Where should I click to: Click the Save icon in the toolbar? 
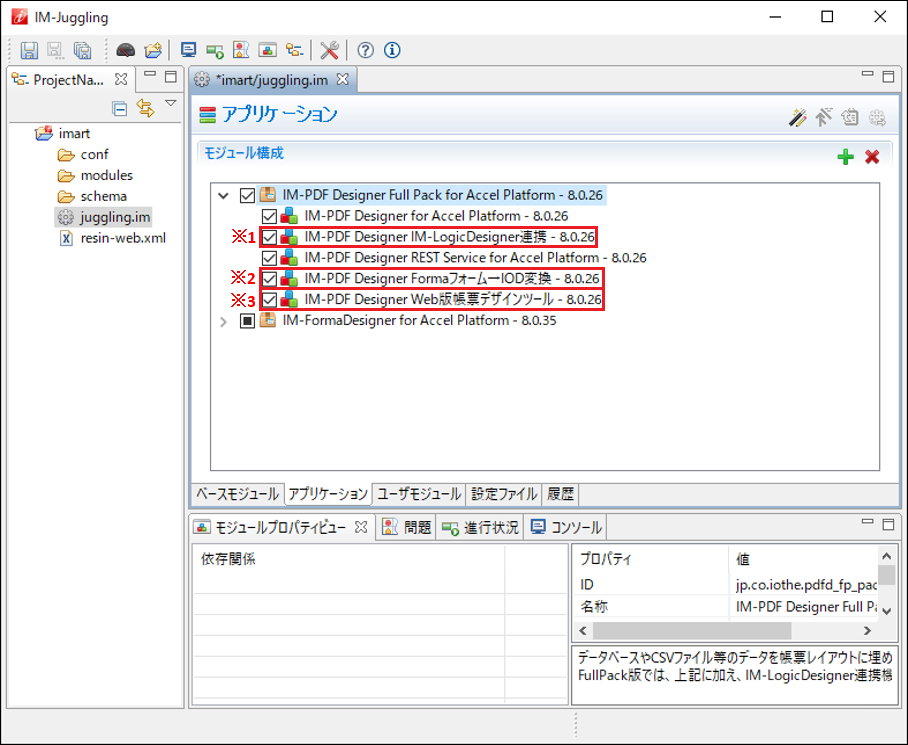29,50
